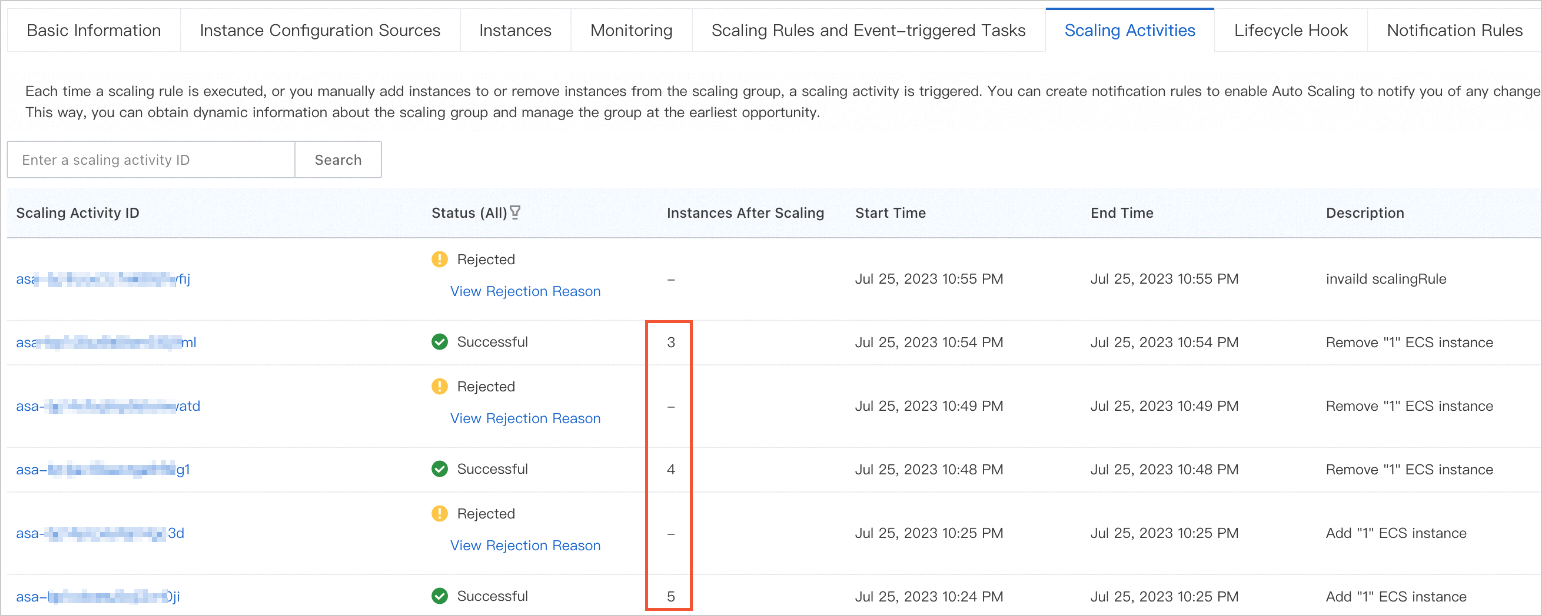Select Add "1" ECS instance in 10:24 PM row
Screen dimensions: 1542x616
(1396, 597)
